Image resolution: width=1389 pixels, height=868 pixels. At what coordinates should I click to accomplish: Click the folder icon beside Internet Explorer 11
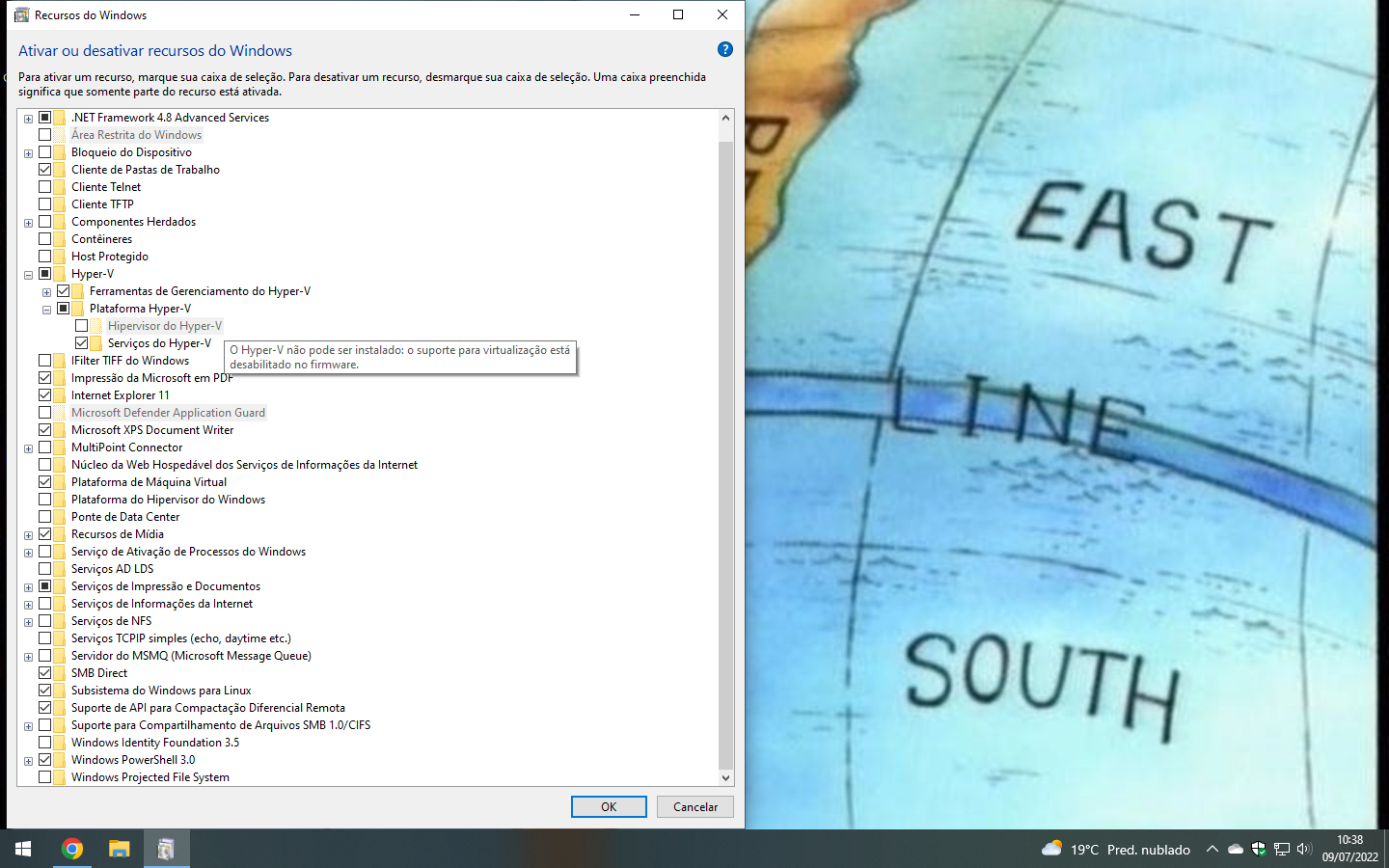click(x=60, y=395)
